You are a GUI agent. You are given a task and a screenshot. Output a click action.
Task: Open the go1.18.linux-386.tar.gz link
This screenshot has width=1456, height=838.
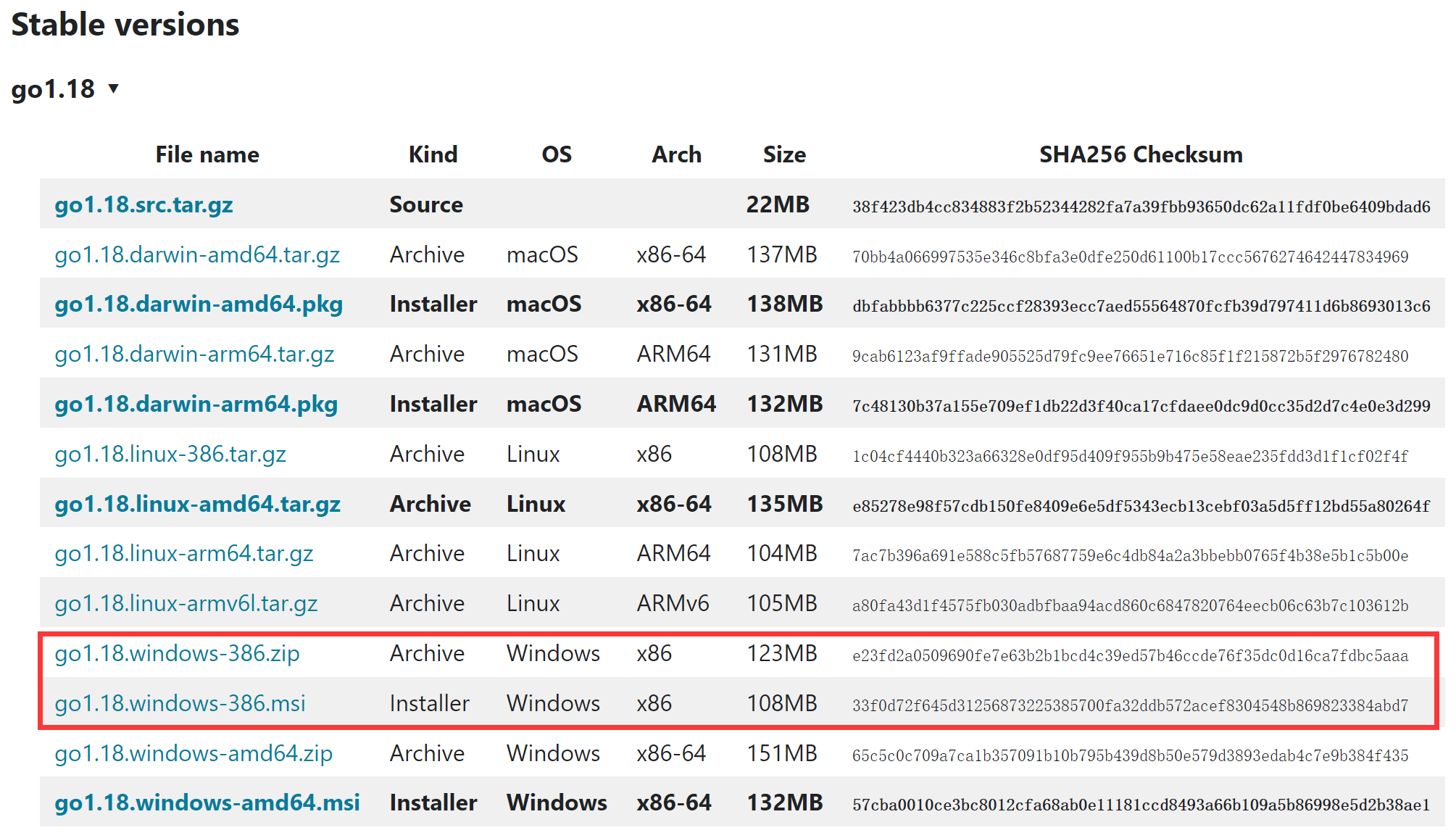170,454
